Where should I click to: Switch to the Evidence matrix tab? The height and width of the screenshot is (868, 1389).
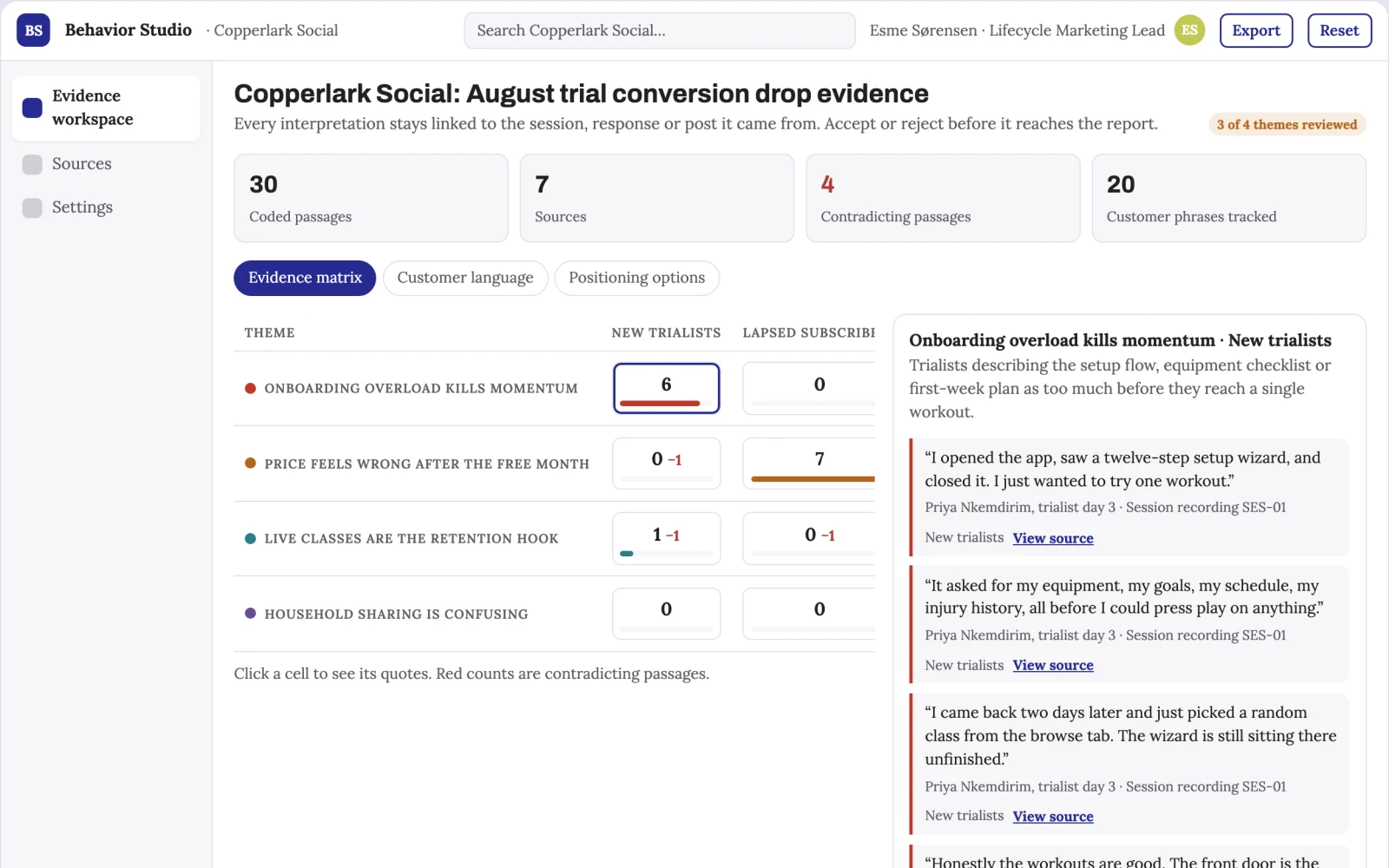click(305, 278)
